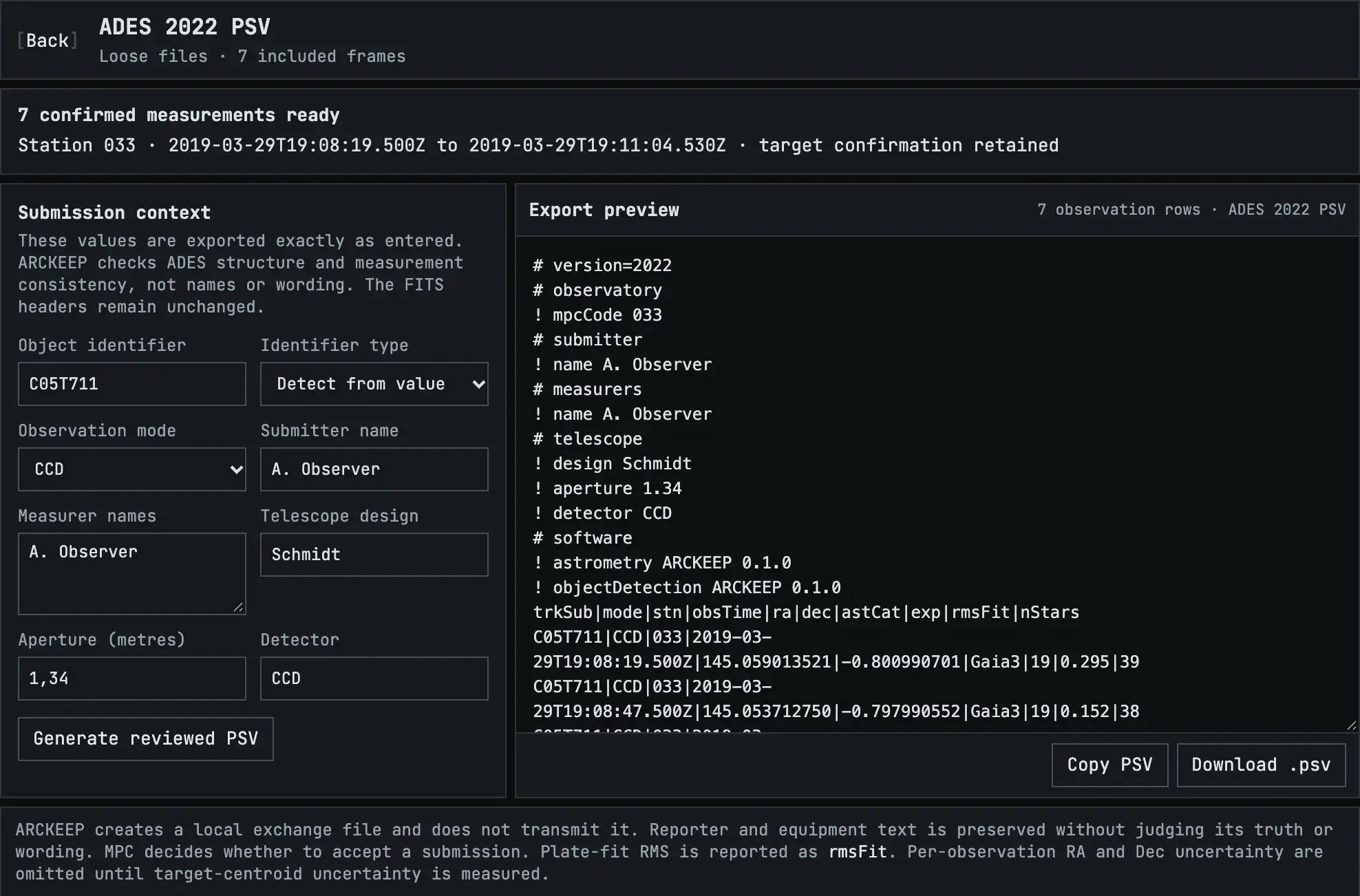Image resolution: width=1360 pixels, height=896 pixels.
Task: Click the Aperture (metres) field
Action: [x=132, y=679]
